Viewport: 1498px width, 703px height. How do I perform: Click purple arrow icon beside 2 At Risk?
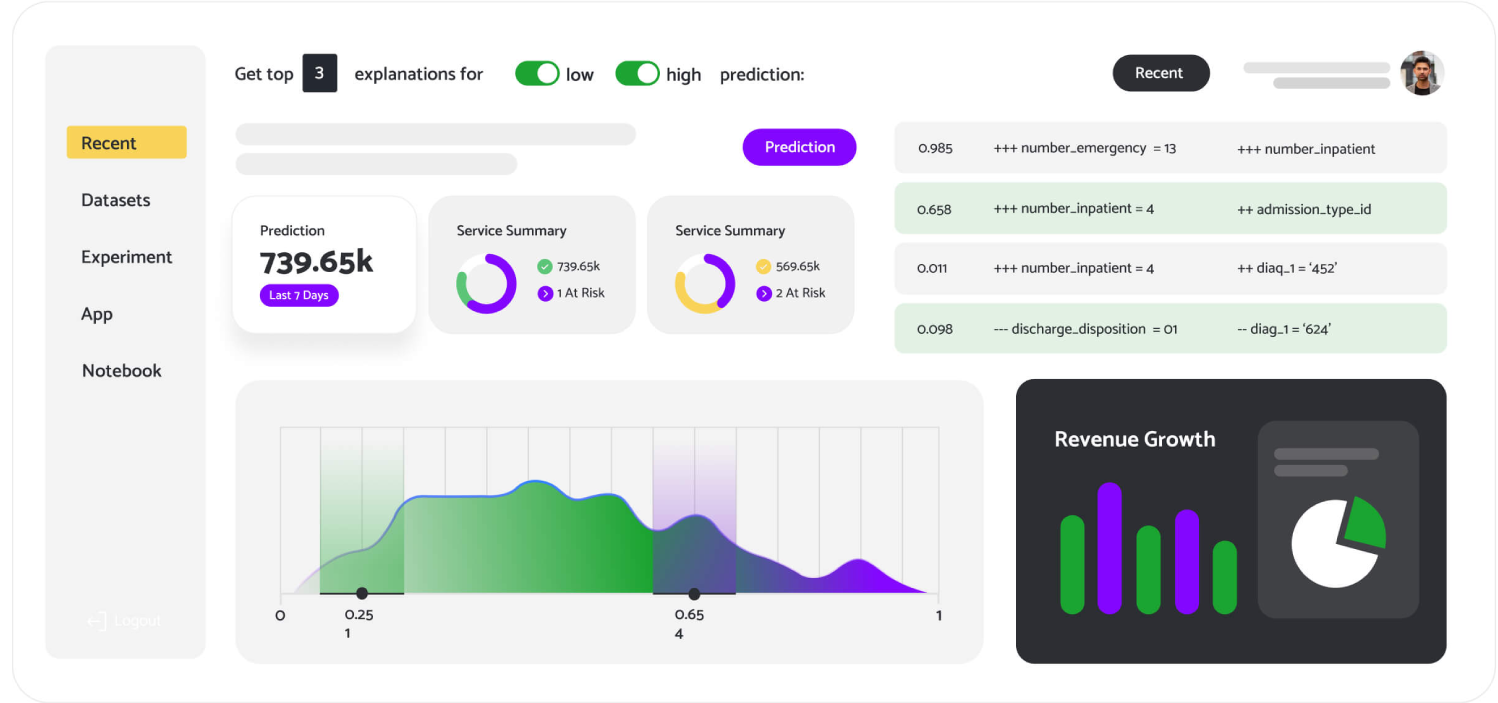(764, 293)
